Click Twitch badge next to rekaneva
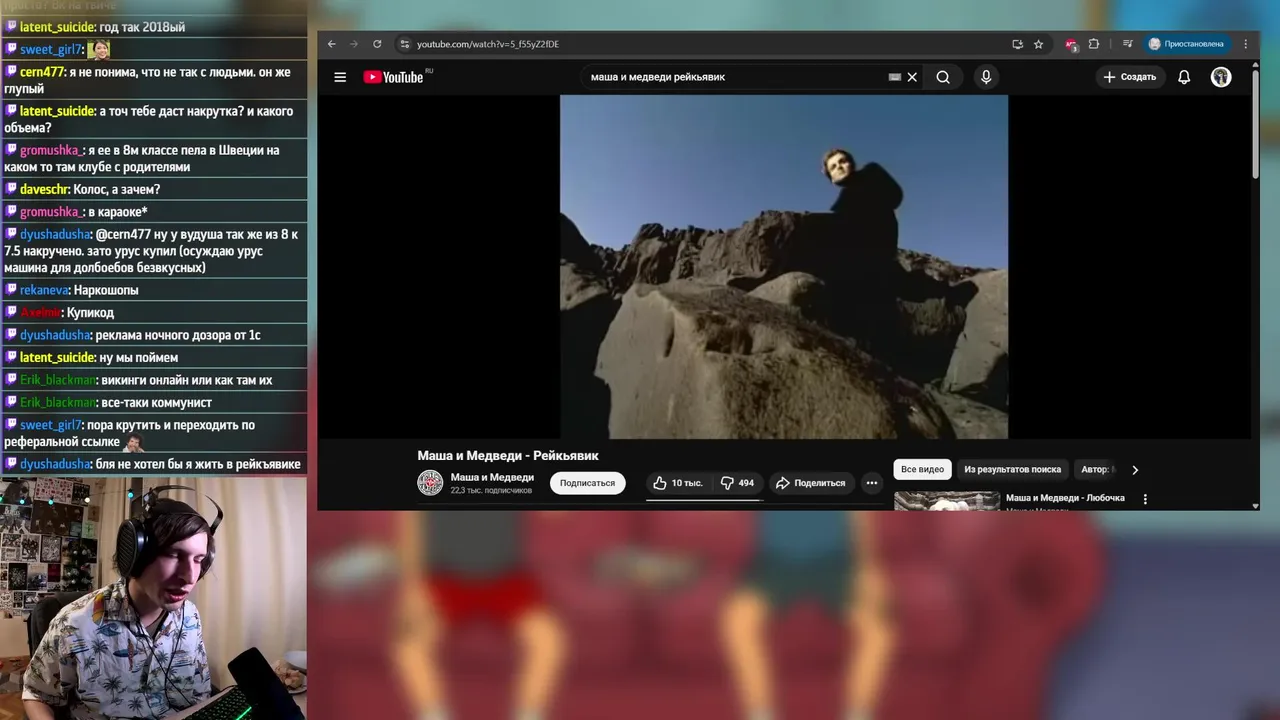Image resolution: width=1280 pixels, height=720 pixels. 11,290
